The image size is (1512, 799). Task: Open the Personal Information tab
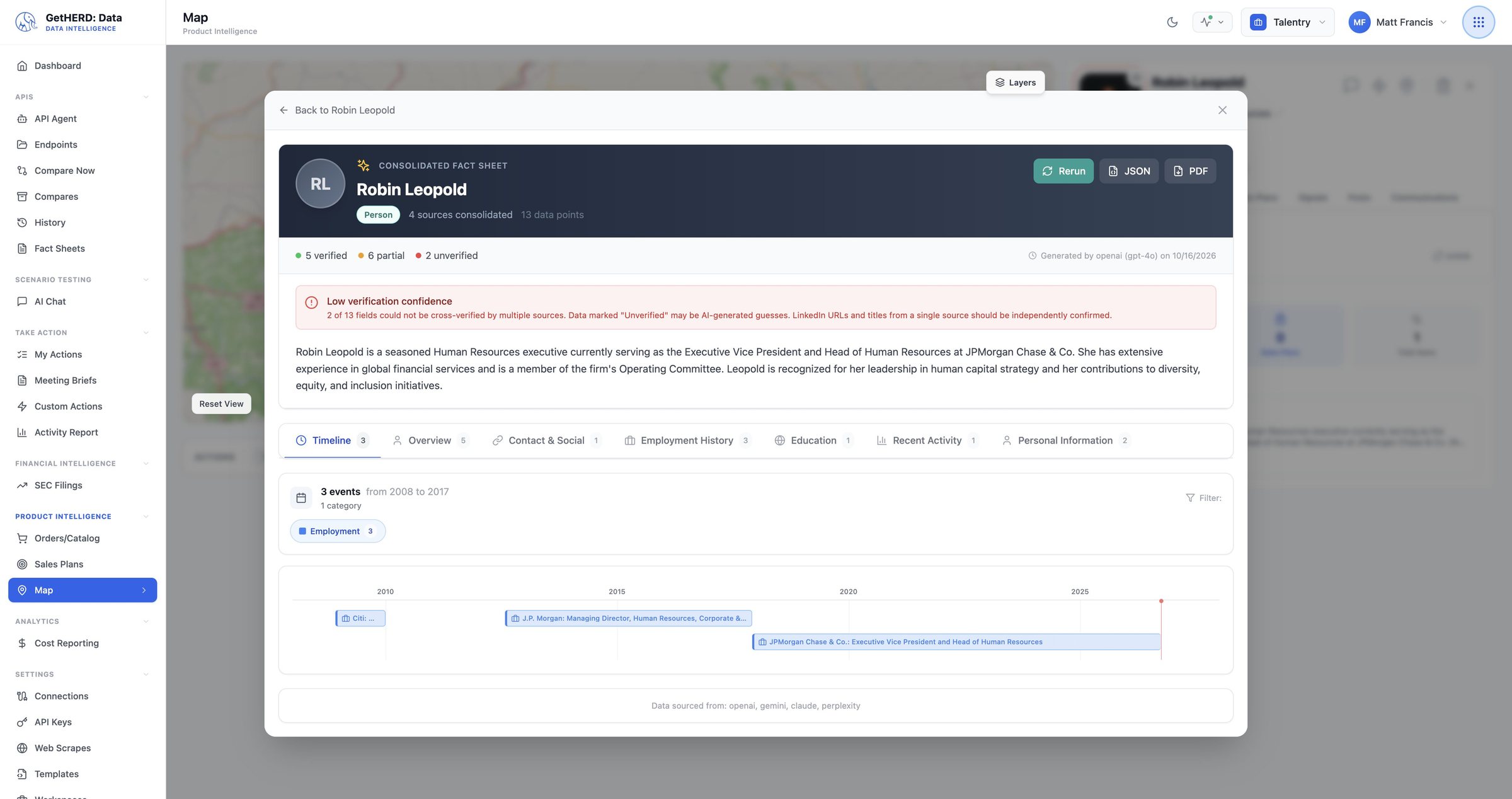pyautogui.click(x=1065, y=440)
